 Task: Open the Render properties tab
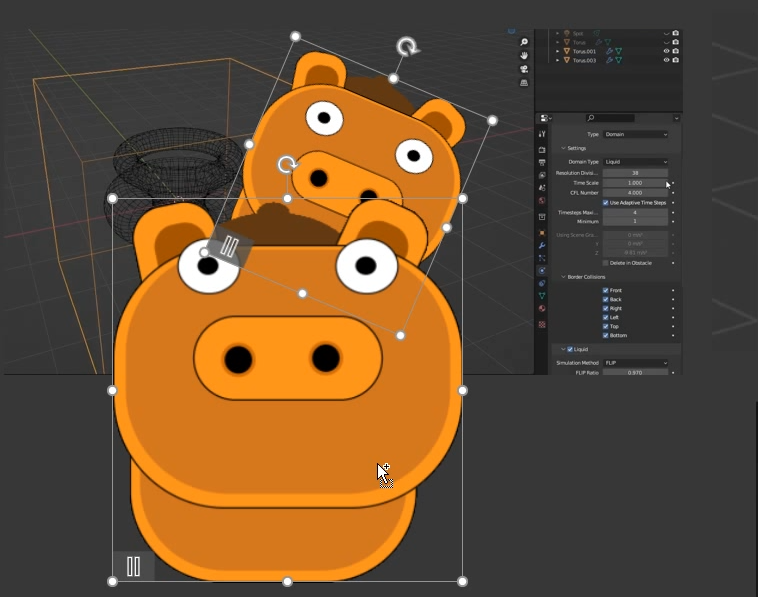pos(542,150)
